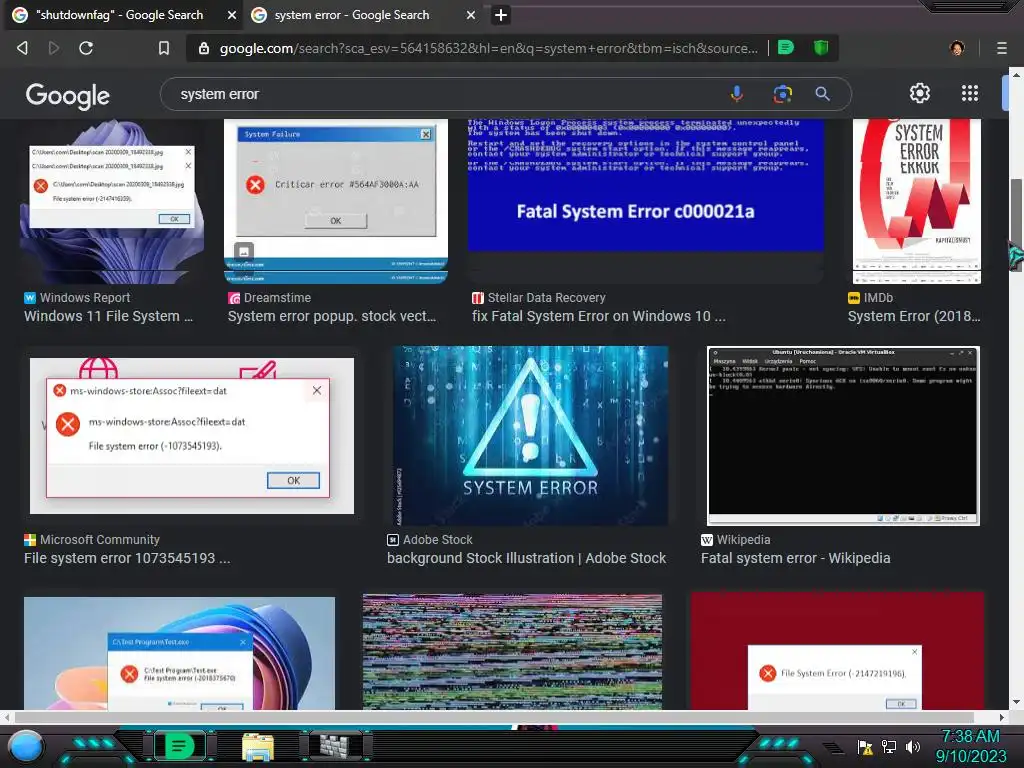Image resolution: width=1024 pixels, height=768 pixels.
Task: Click scrollbar down arrow
Action: pos(1016,703)
